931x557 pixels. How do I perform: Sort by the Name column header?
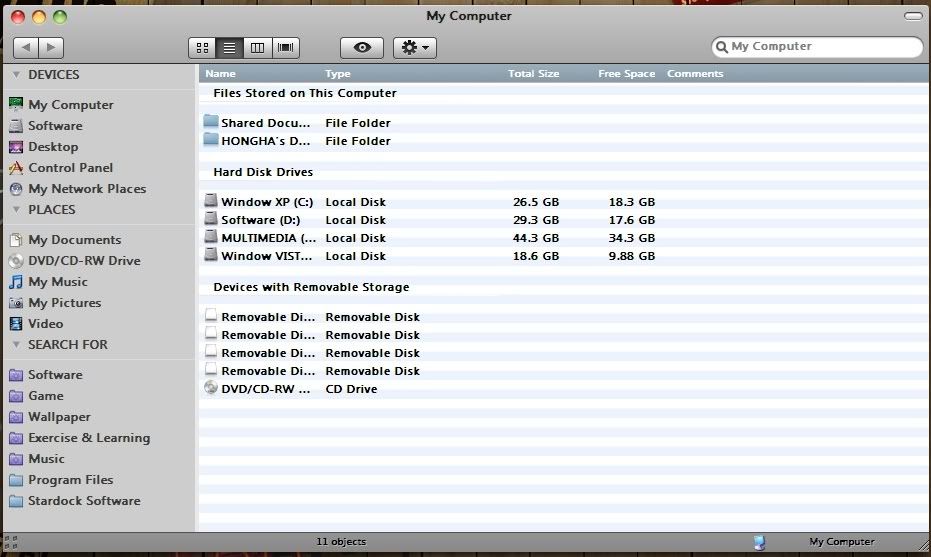click(x=220, y=74)
